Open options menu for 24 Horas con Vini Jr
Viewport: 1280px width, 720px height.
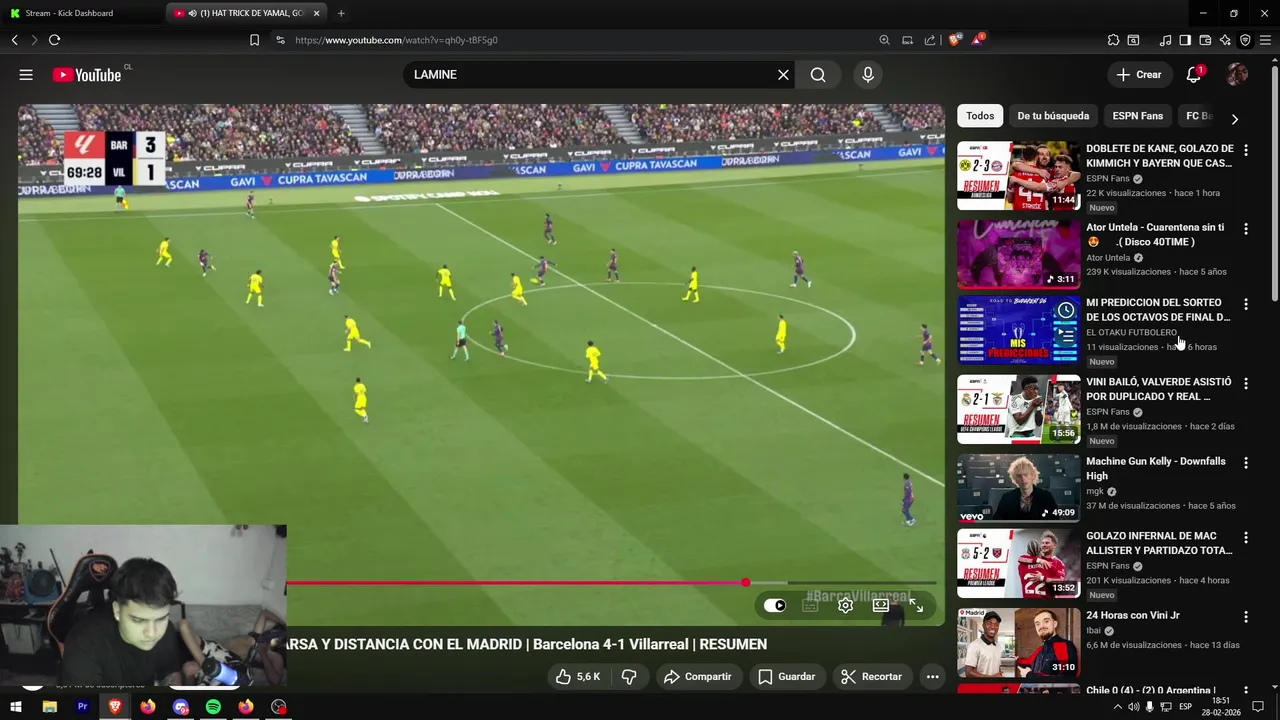point(1245,617)
